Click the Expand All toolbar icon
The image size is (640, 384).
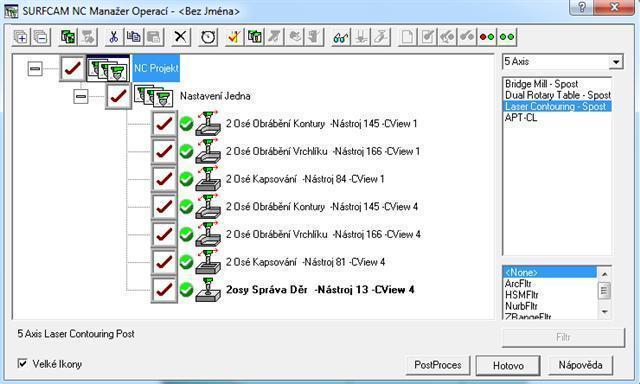click(x=21, y=37)
